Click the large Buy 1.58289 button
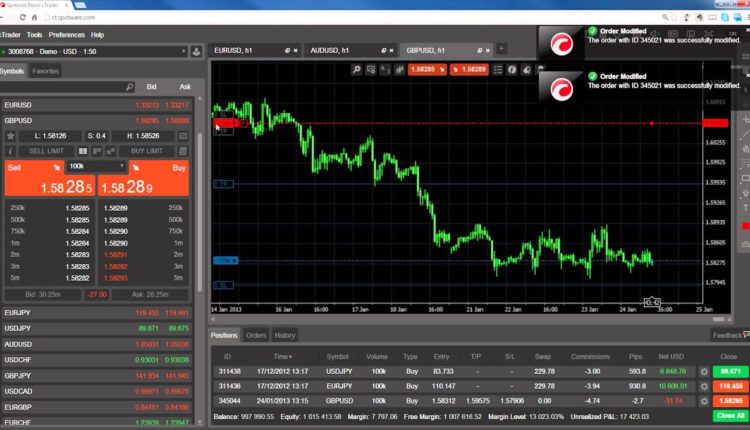750x430 pixels. pyautogui.click(x=143, y=178)
